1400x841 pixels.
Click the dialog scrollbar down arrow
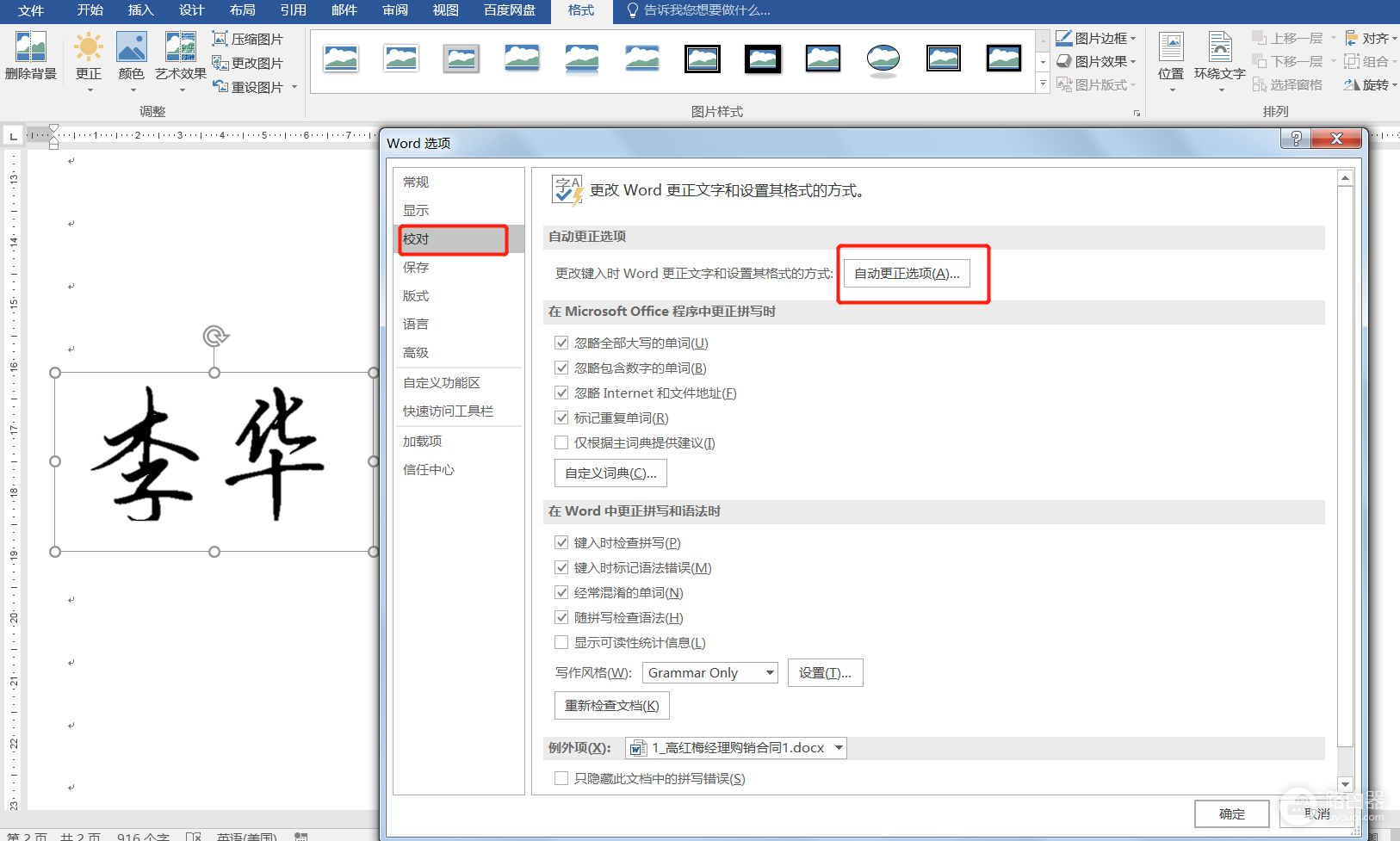(1345, 784)
